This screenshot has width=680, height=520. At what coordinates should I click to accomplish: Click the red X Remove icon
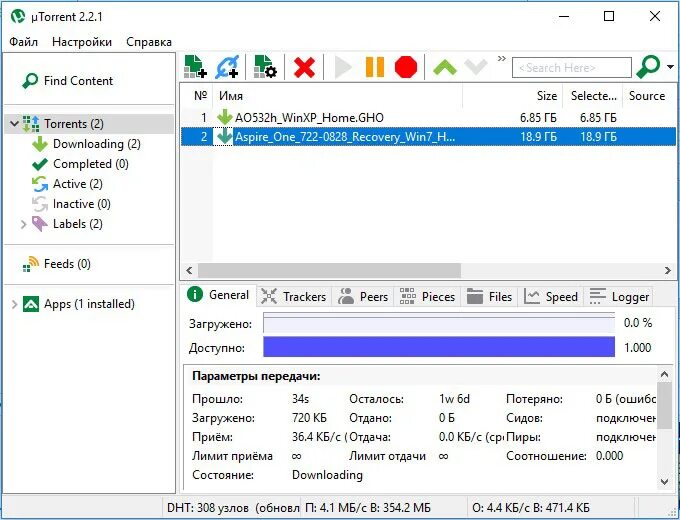(x=304, y=67)
